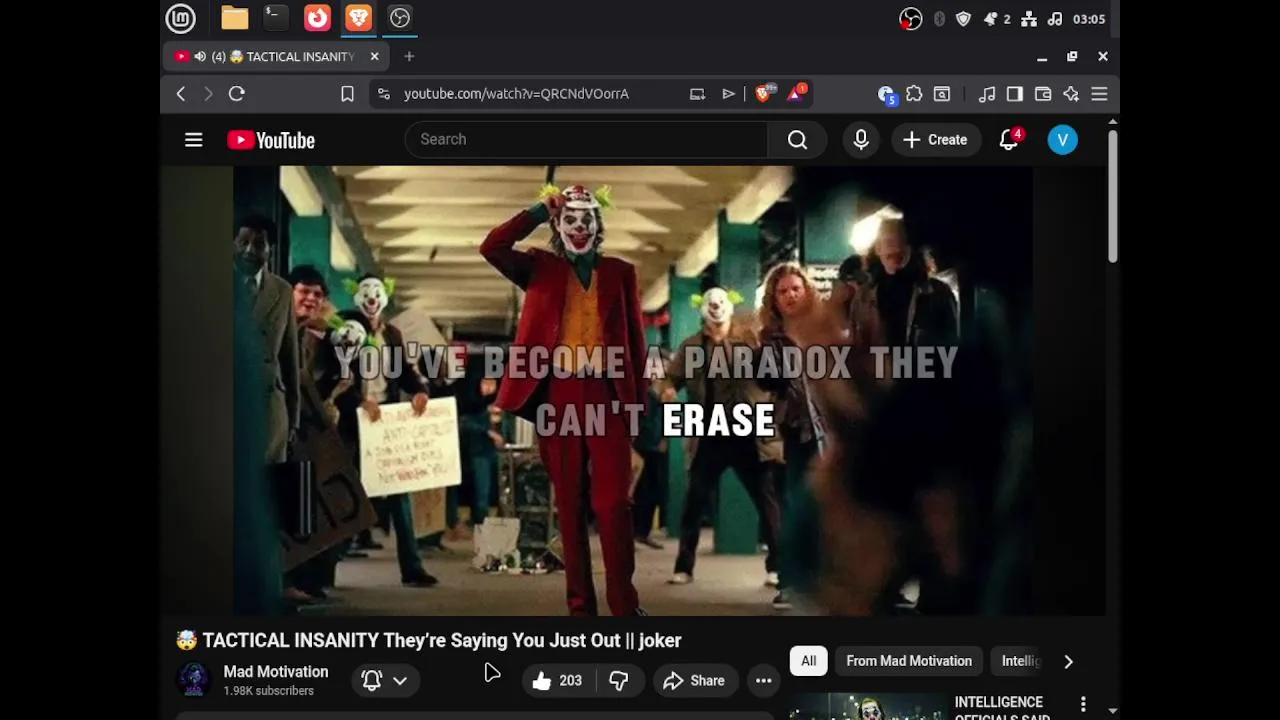Dislike the video
This screenshot has height=720, width=1280.
pyautogui.click(x=619, y=681)
